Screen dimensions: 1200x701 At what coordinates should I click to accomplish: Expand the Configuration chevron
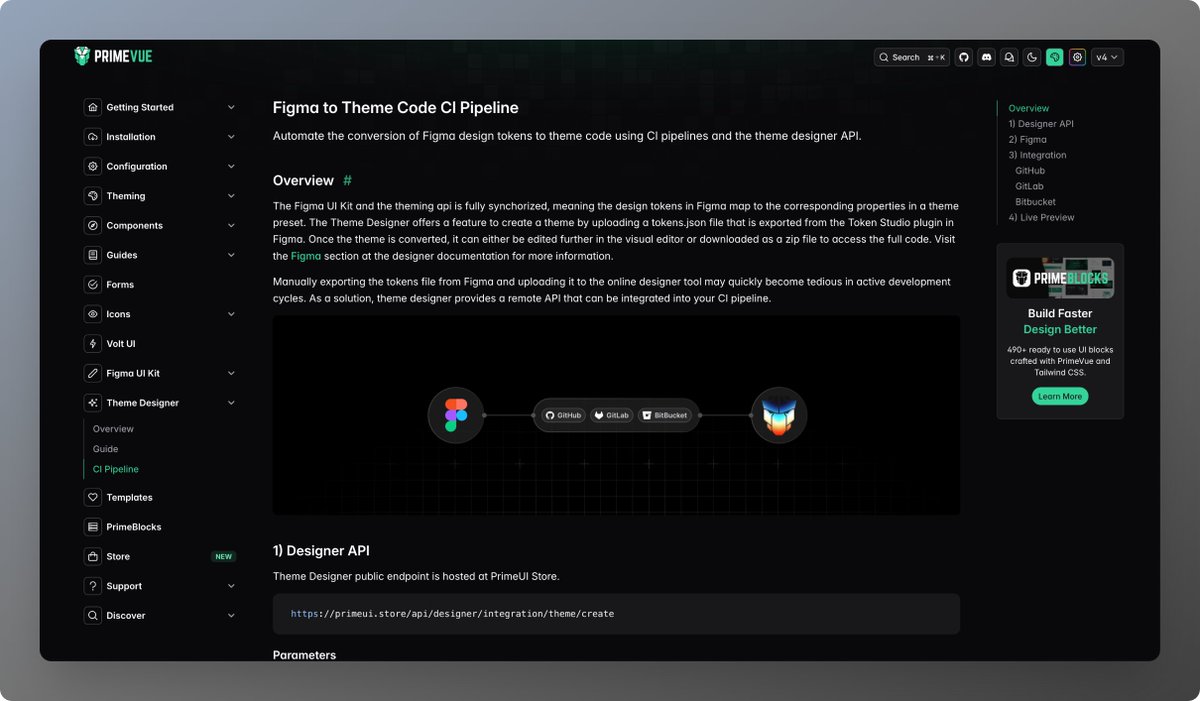[231, 166]
